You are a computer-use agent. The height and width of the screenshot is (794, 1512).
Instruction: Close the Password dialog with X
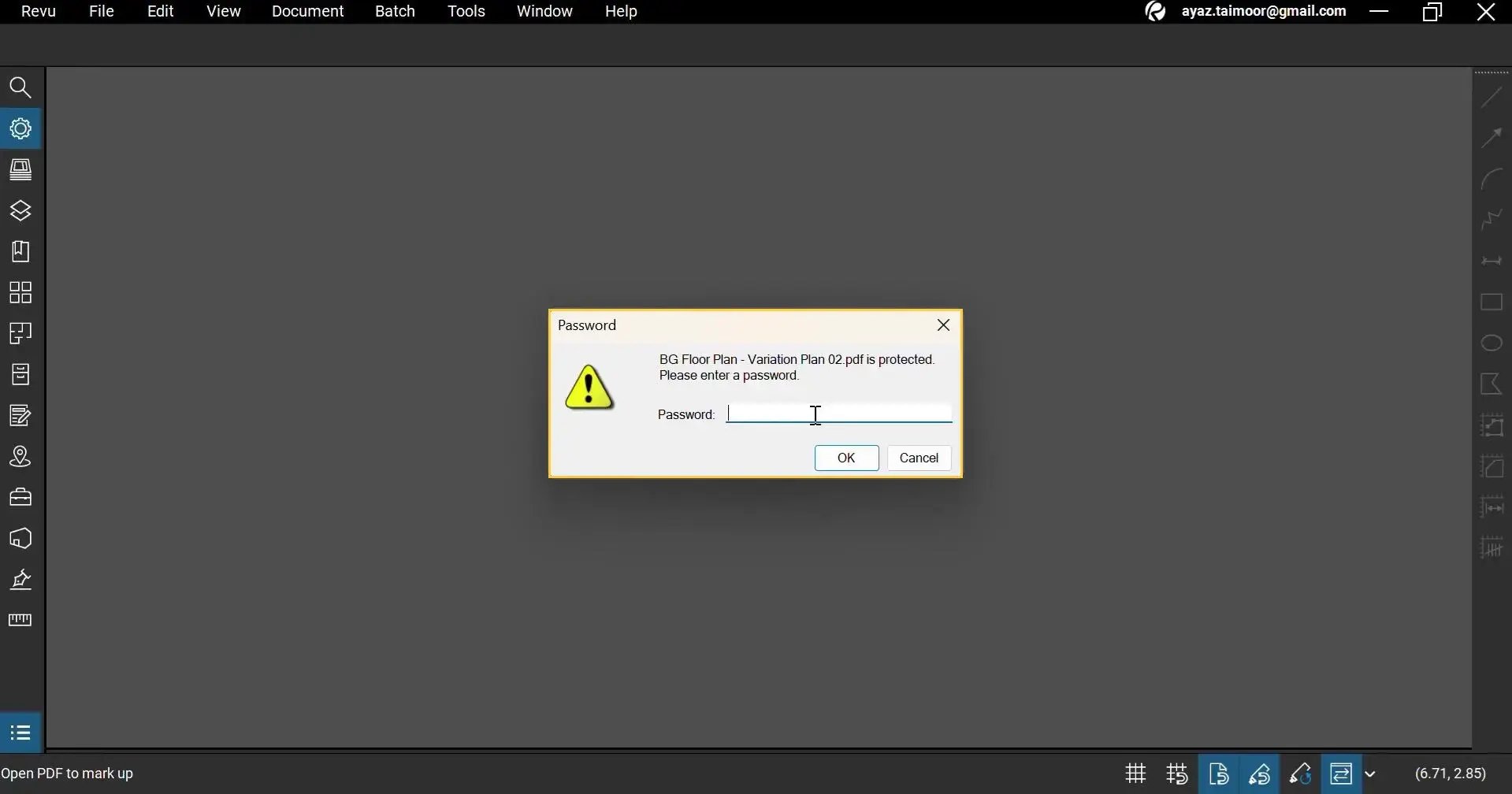943,325
